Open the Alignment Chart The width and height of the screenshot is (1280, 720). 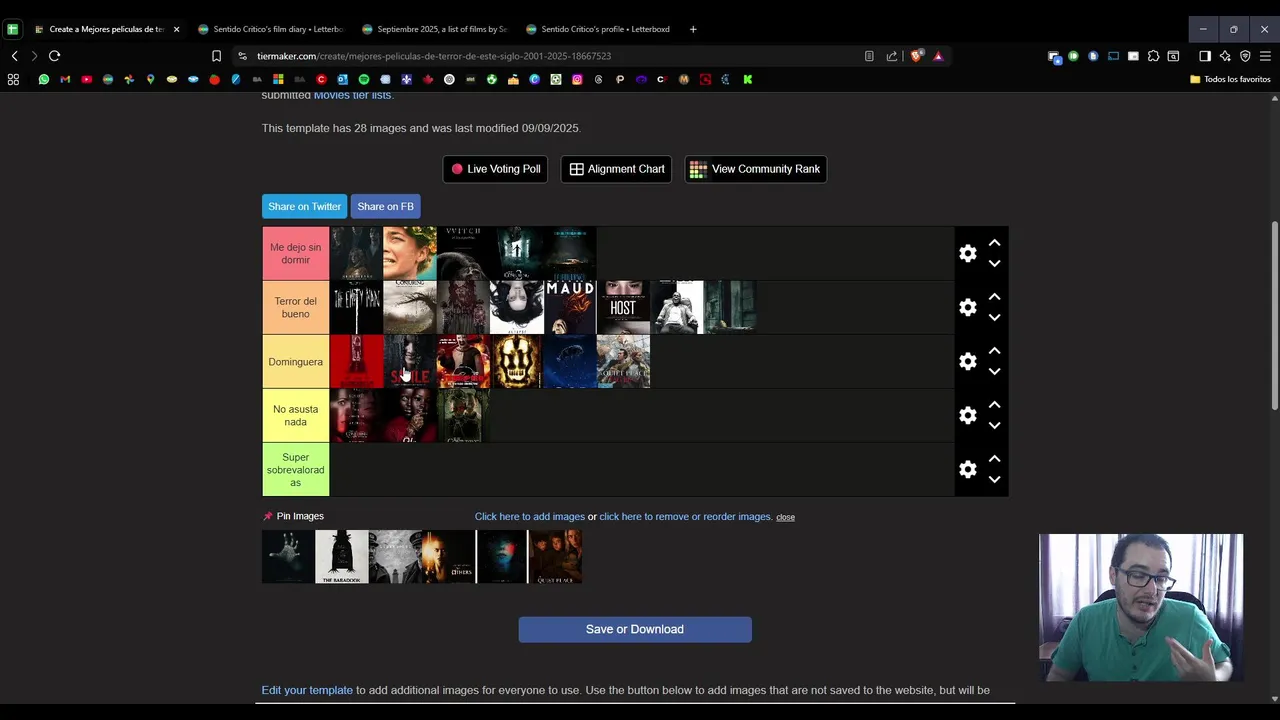click(617, 169)
